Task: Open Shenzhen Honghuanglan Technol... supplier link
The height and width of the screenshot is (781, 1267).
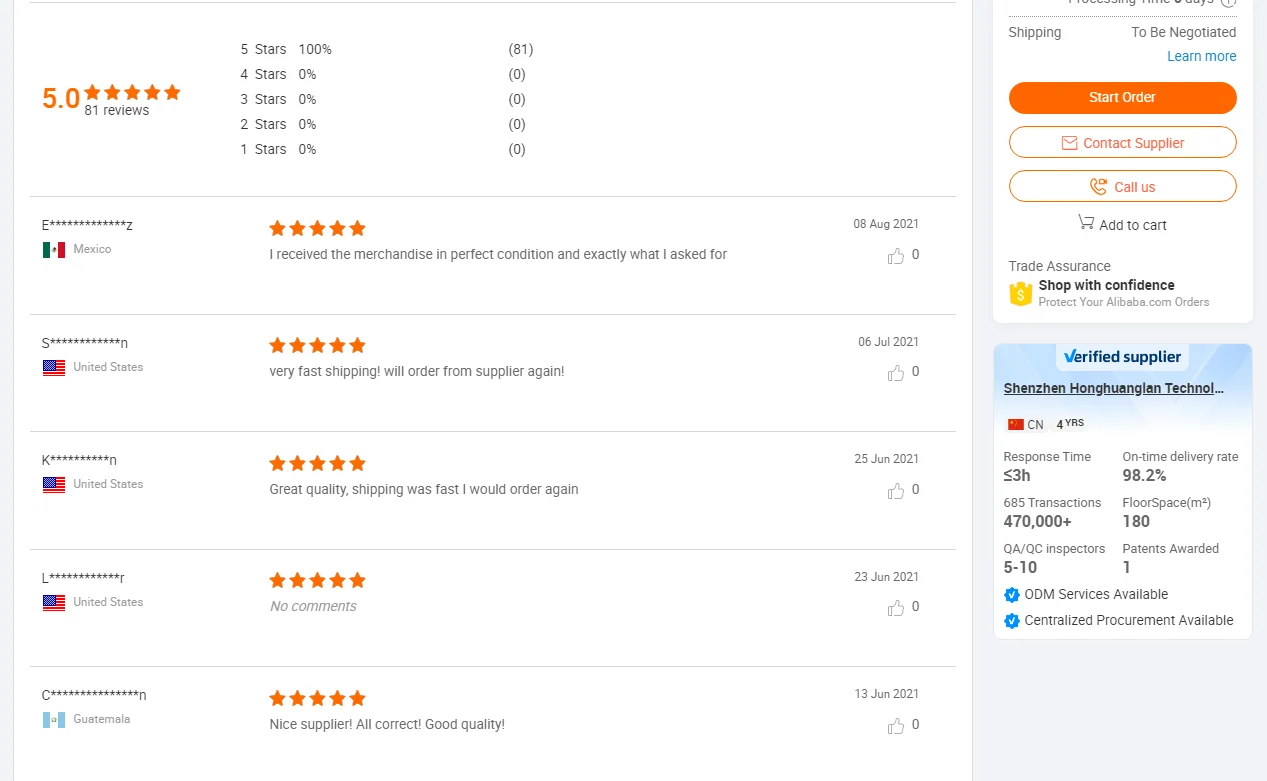Action: pos(1113,388)
